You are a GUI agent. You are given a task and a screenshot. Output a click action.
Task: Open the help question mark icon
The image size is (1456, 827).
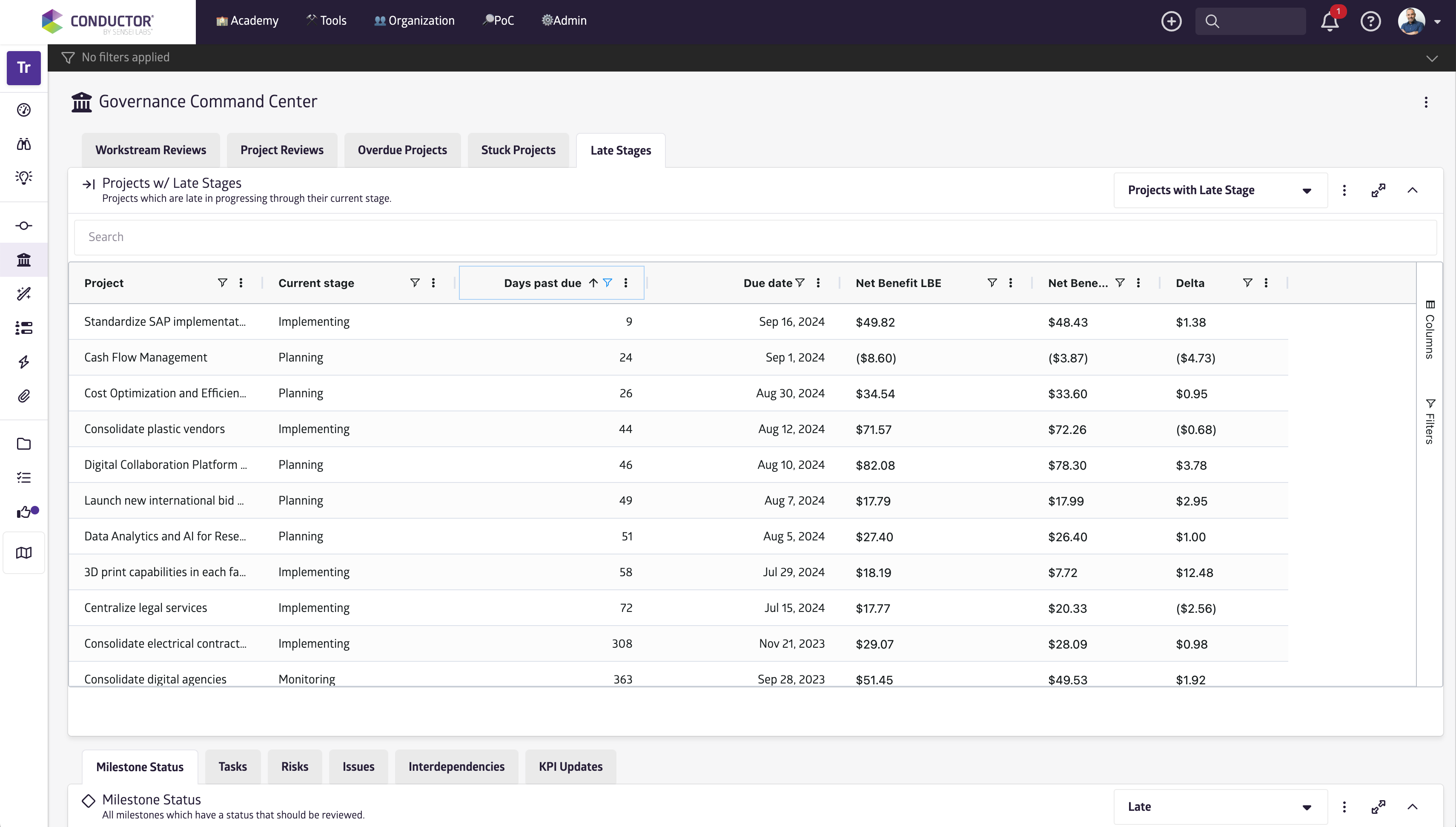pyautogui.click(x=1370, y=22)
